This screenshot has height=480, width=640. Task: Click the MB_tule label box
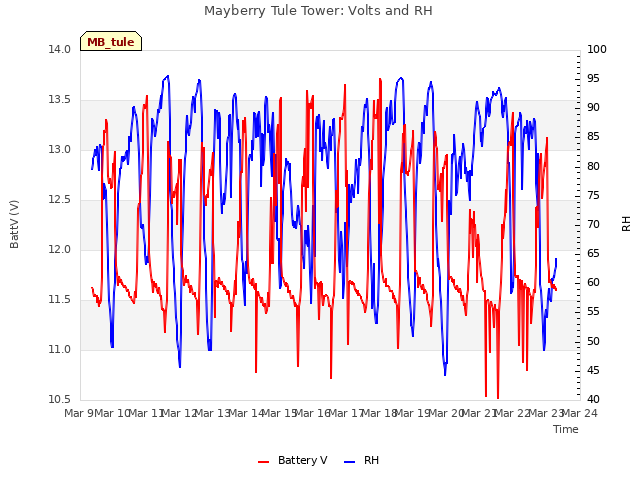[111, 41]
